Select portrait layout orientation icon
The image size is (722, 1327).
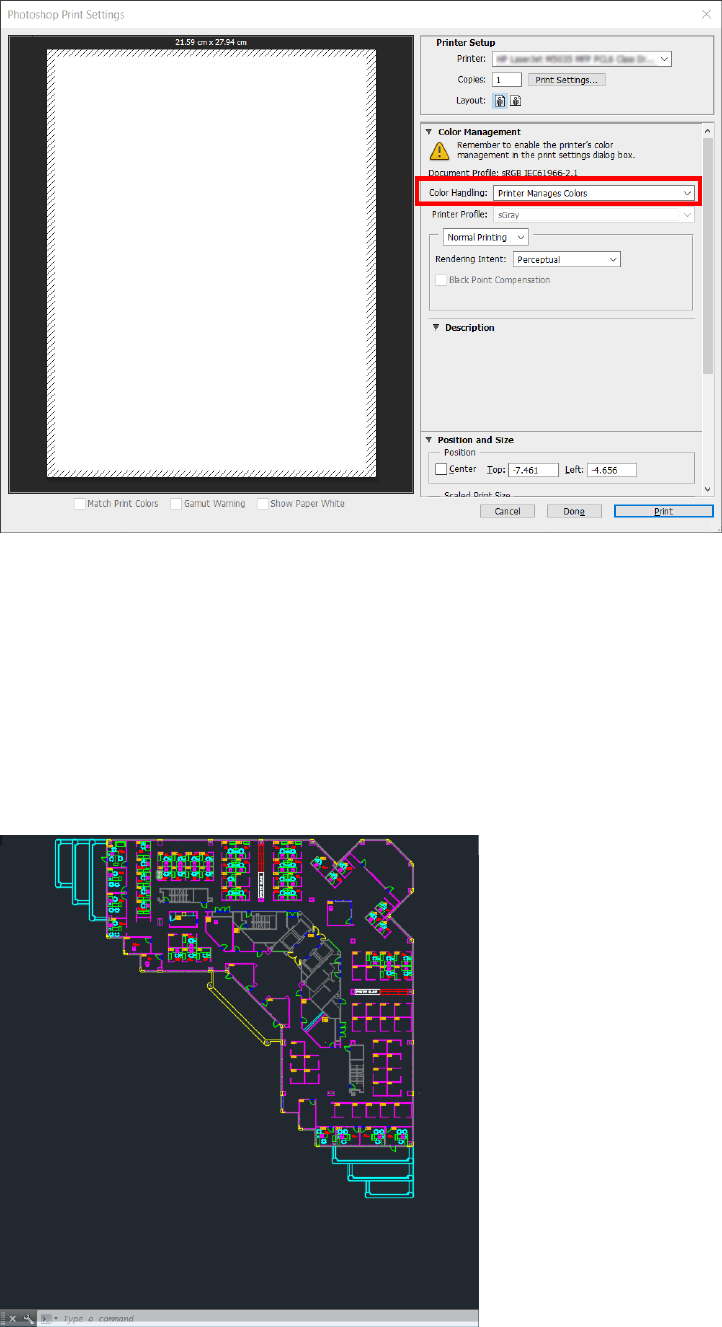click(500, 101)
